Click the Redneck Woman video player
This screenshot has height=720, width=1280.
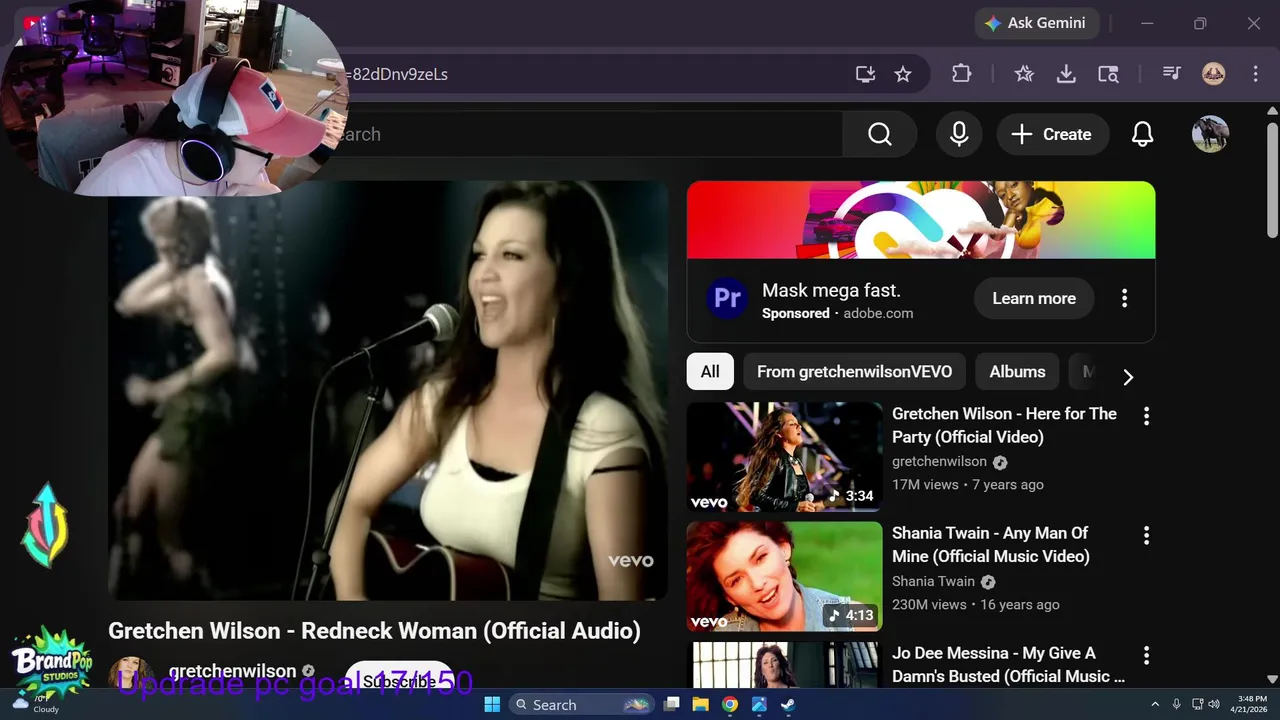[388, 390]
